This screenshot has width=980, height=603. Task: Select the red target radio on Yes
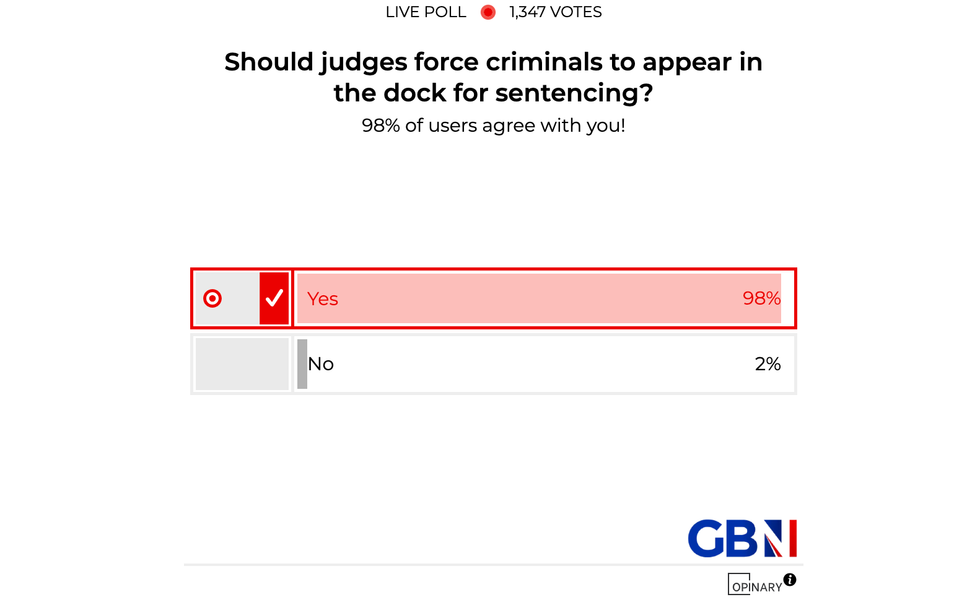212,298
